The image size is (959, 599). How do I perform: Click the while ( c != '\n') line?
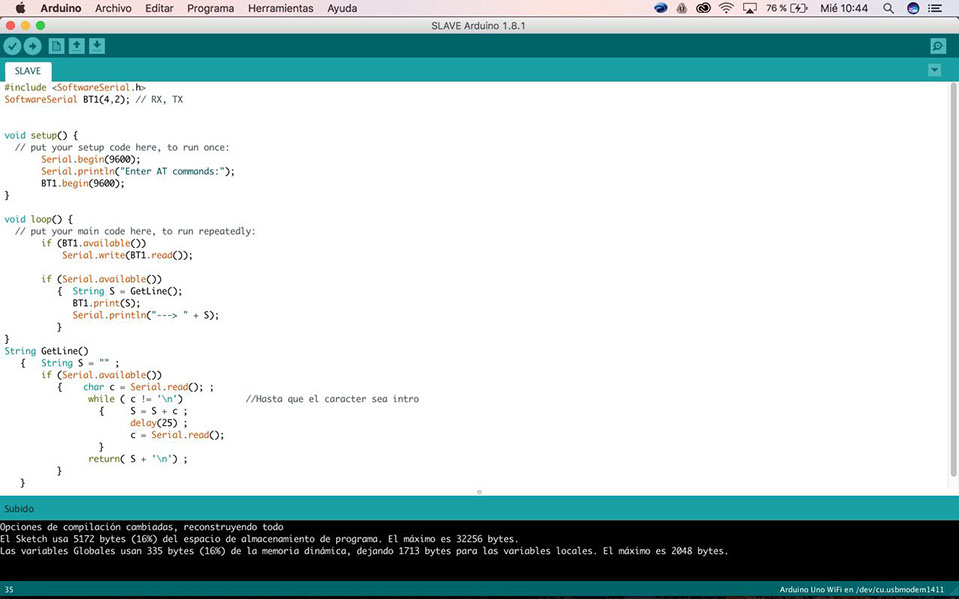135,399
